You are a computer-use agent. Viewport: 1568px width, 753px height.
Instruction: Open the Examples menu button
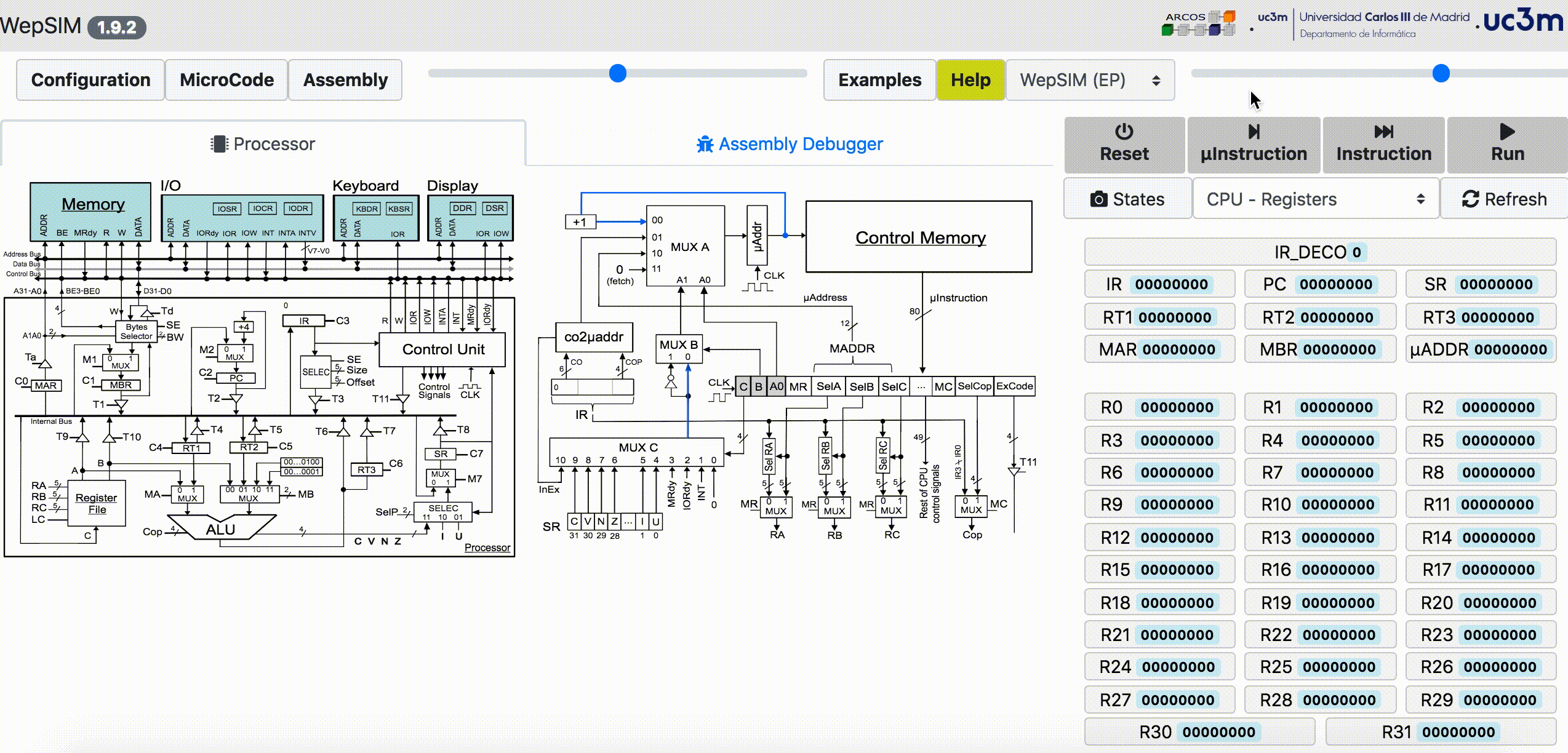[879, 80]
